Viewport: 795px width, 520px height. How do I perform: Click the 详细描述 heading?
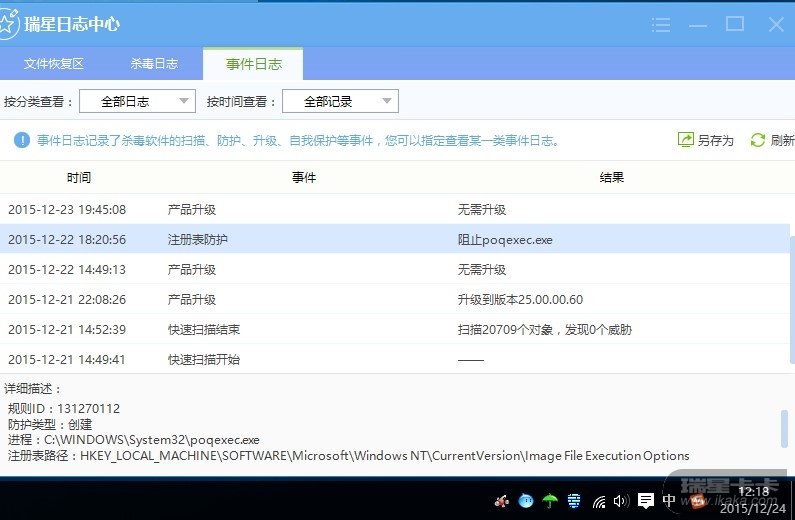32,389
